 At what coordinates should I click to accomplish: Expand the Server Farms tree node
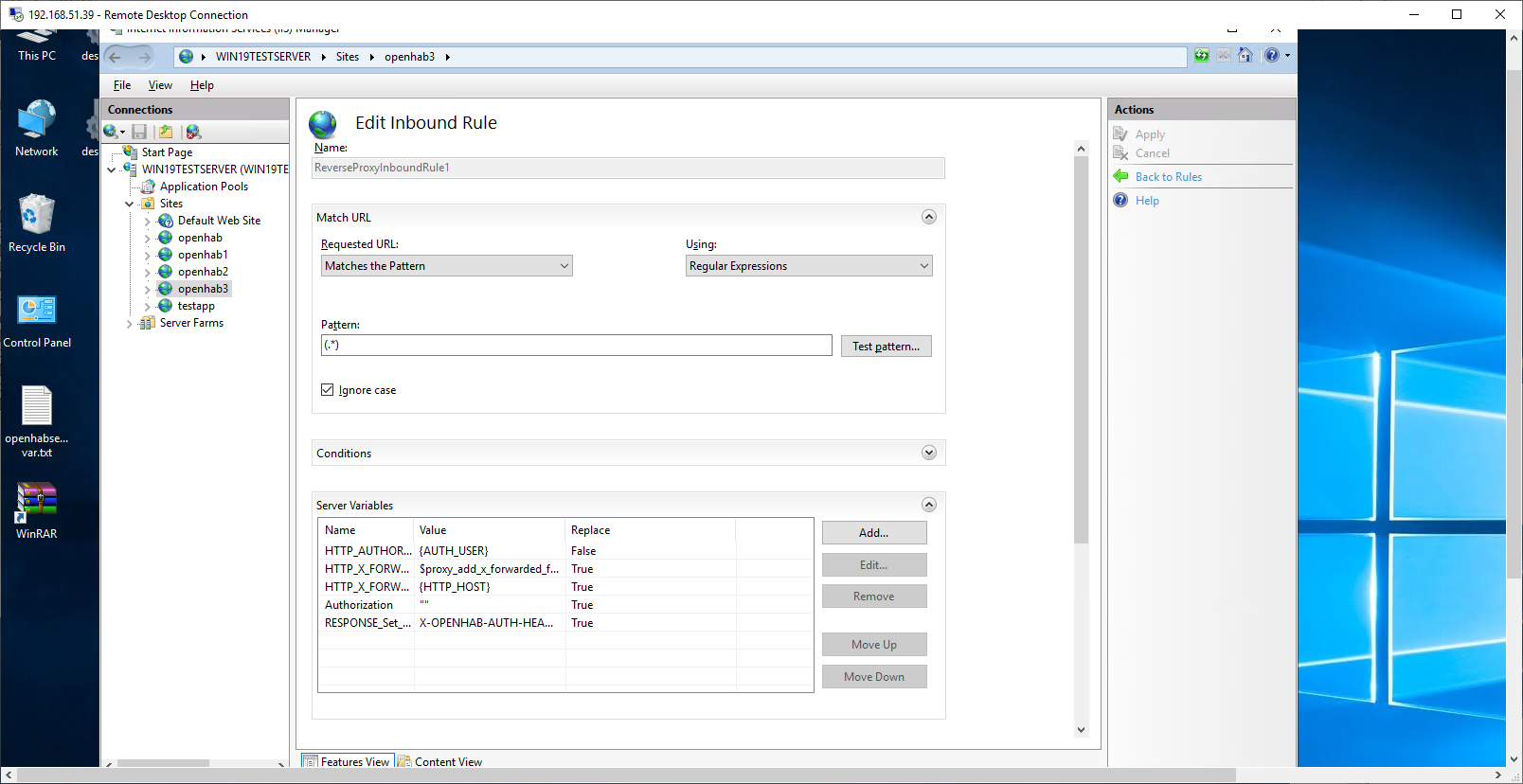130,324
